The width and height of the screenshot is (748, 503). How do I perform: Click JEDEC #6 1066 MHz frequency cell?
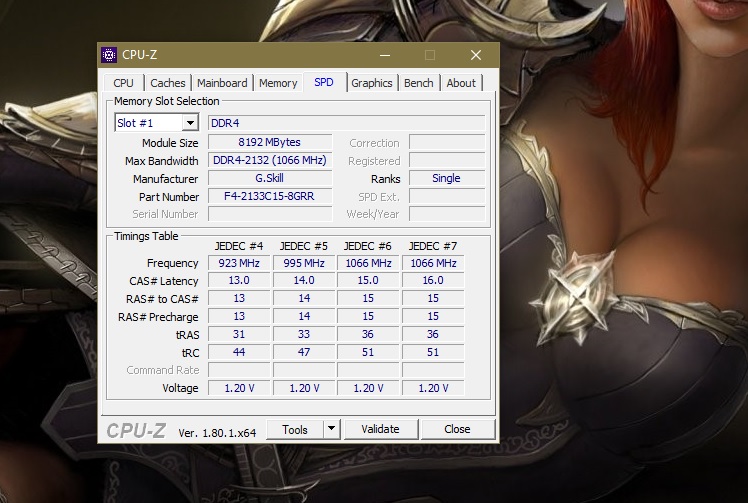click(368, 263)
